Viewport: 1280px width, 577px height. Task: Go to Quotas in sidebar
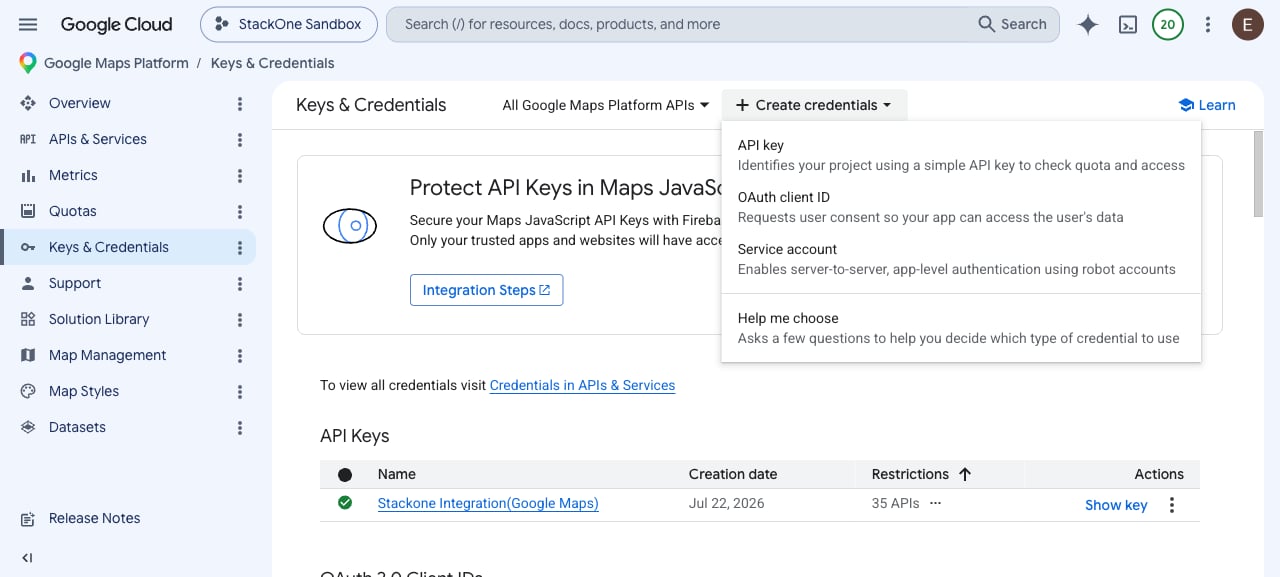click(73, 211)
